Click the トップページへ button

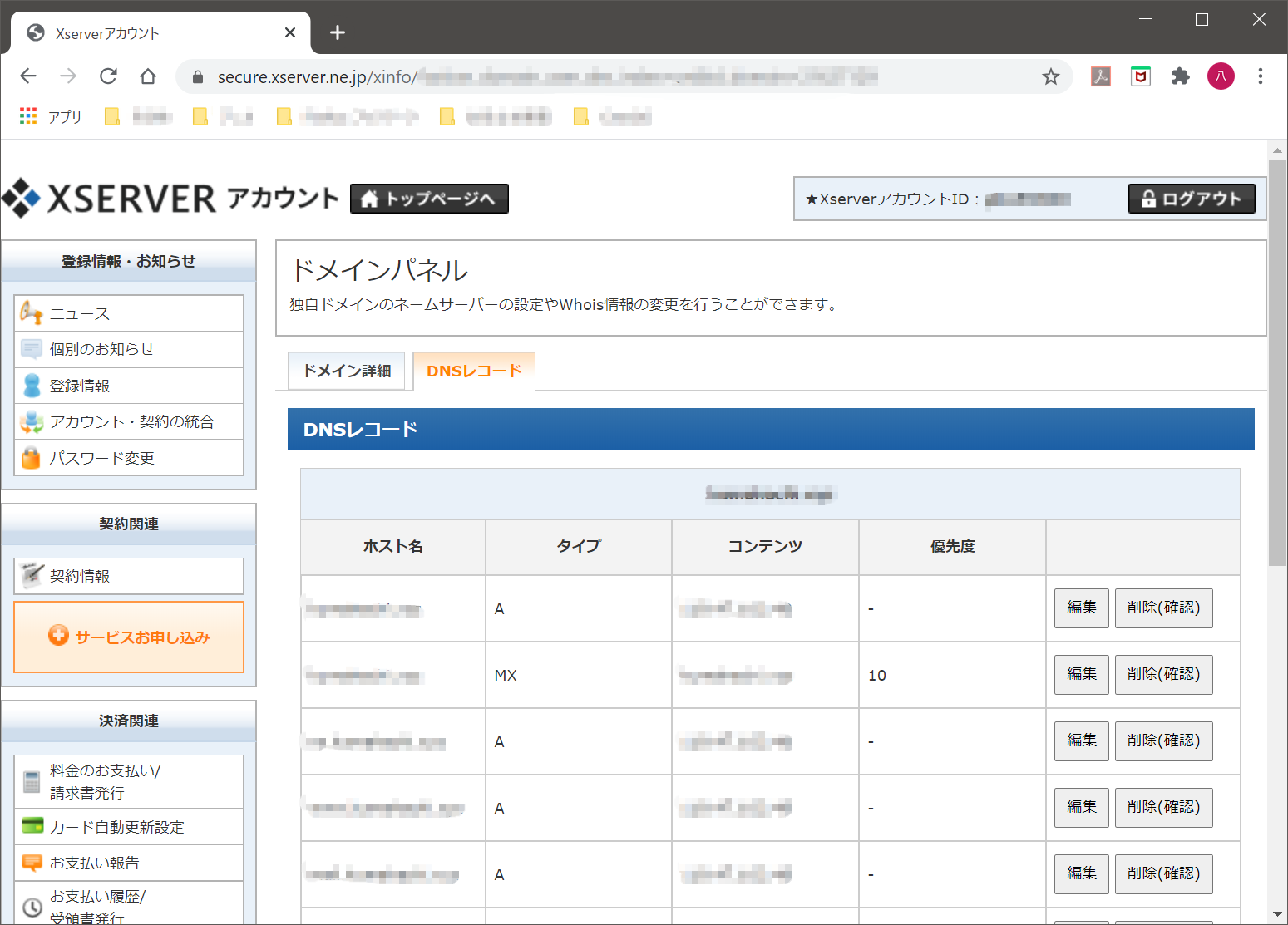click(429, 199)
